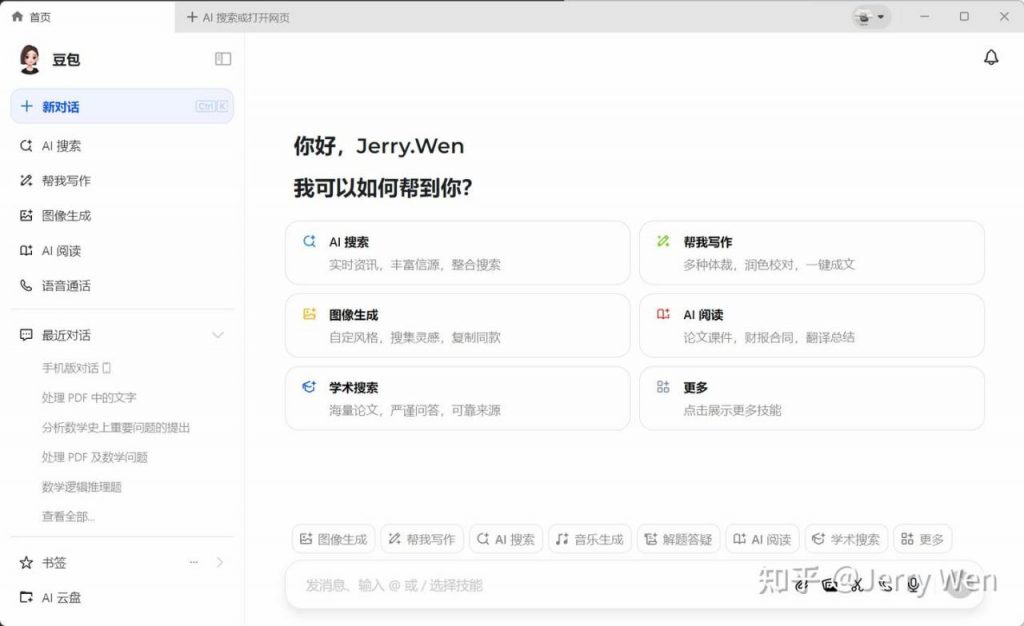Image resolution: width=1024 pixels, height=626 pixels.
Task: Click the image upload icon in input bar
Action: coord(829,585)
